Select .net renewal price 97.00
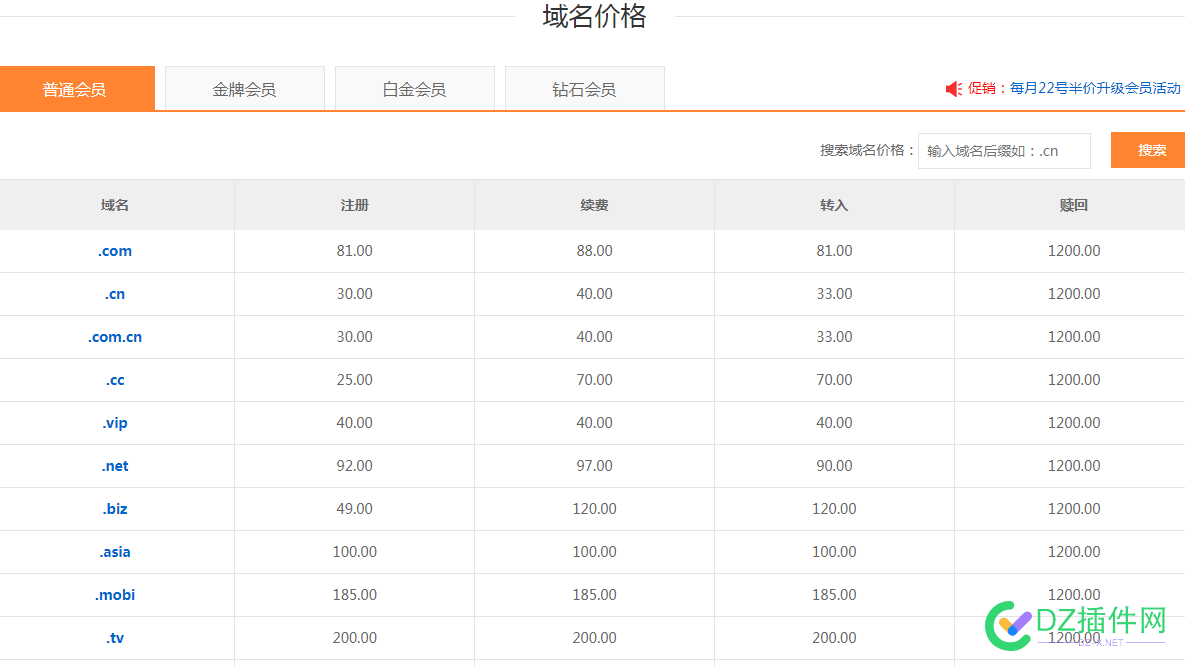Screen dimensions: 1185x666 click(x=595, y=466)
